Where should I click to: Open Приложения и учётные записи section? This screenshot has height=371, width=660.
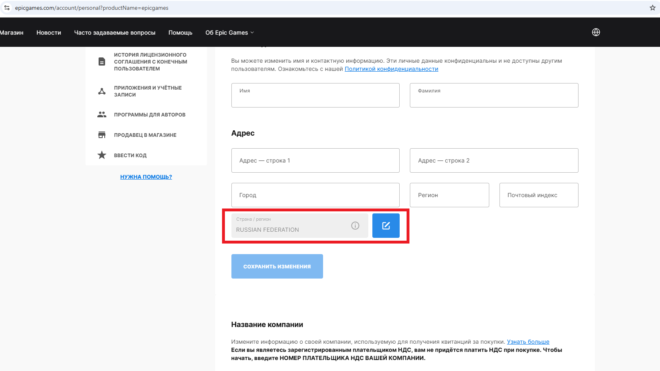coord(148,91)
